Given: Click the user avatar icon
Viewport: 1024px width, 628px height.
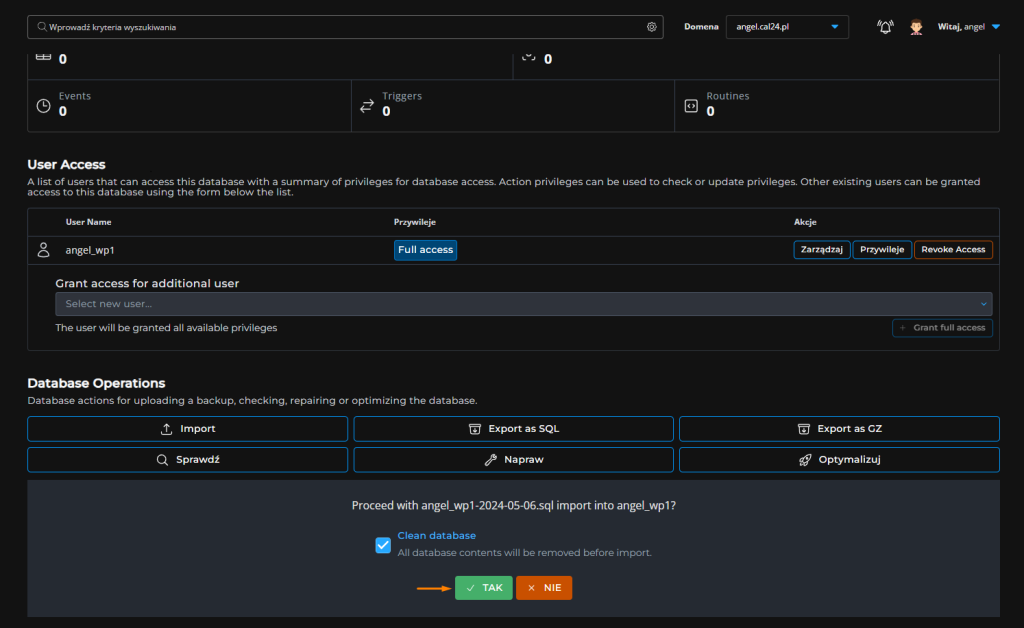Looking at the screenshot, I should tap(916, 27).
